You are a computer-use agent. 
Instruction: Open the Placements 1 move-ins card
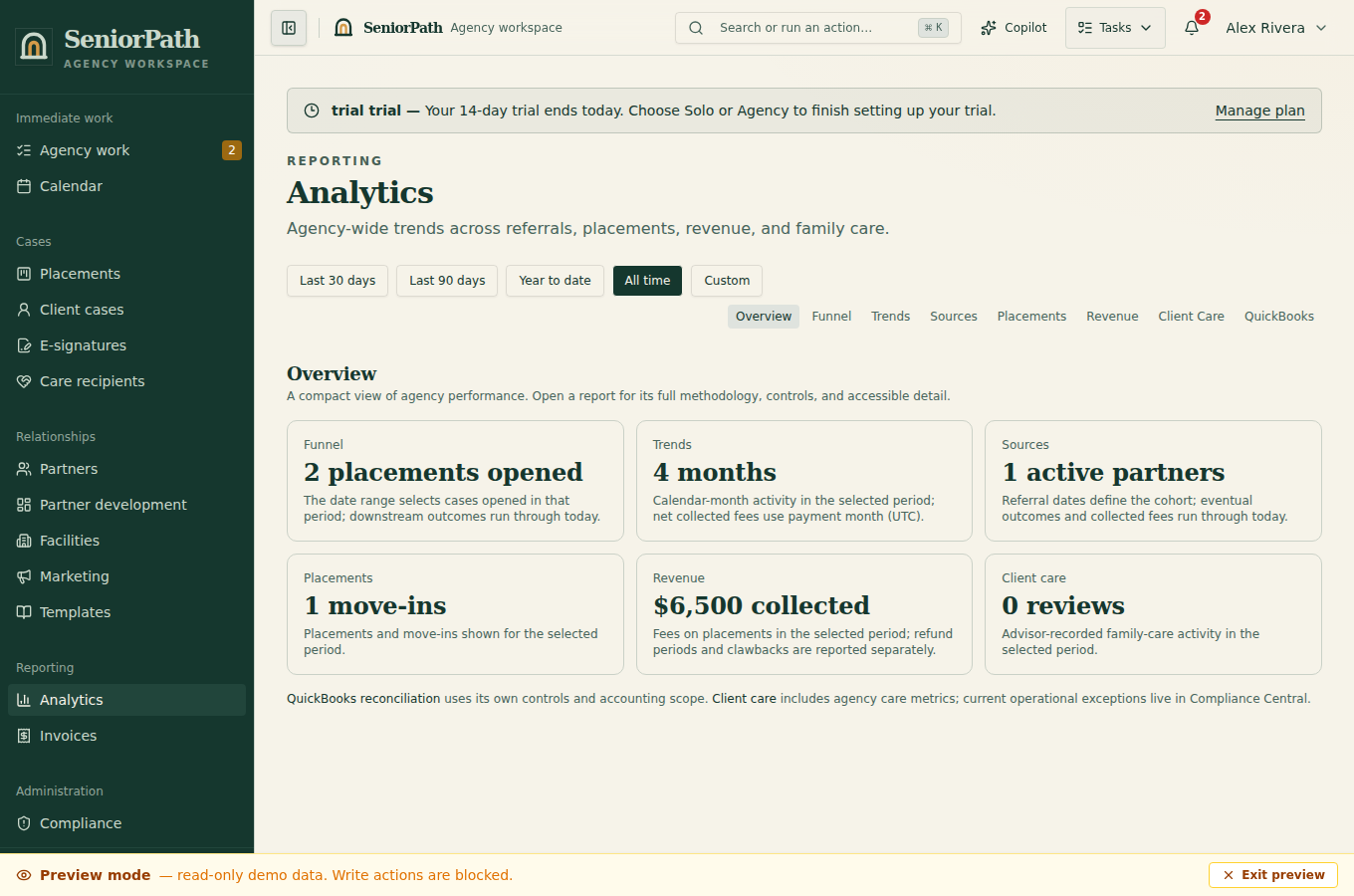point(455,614)
